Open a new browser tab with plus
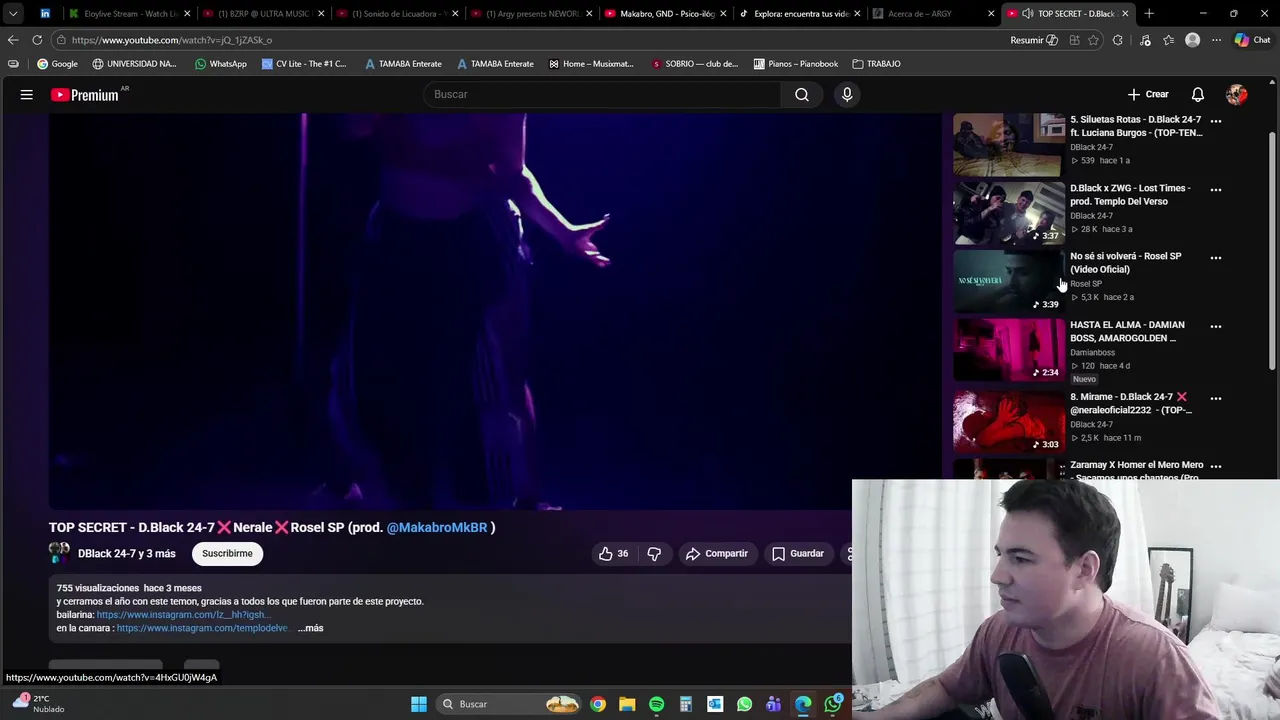 [x=1149, y=14]
